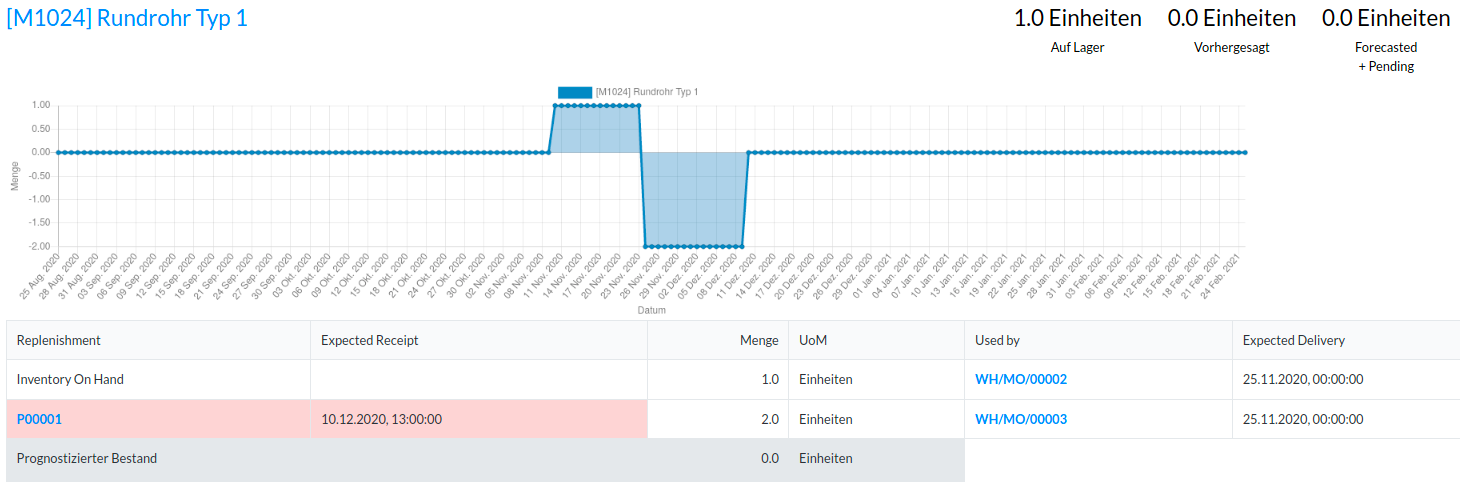
Task: Open manufacturing order WH/MO/00003
Action: point(1021,419)
